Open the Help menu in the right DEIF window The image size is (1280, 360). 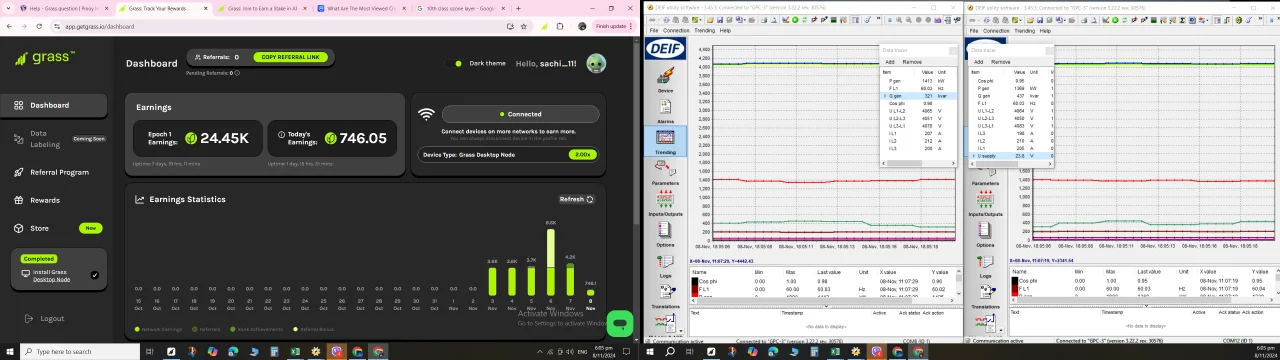[1045, 31]
